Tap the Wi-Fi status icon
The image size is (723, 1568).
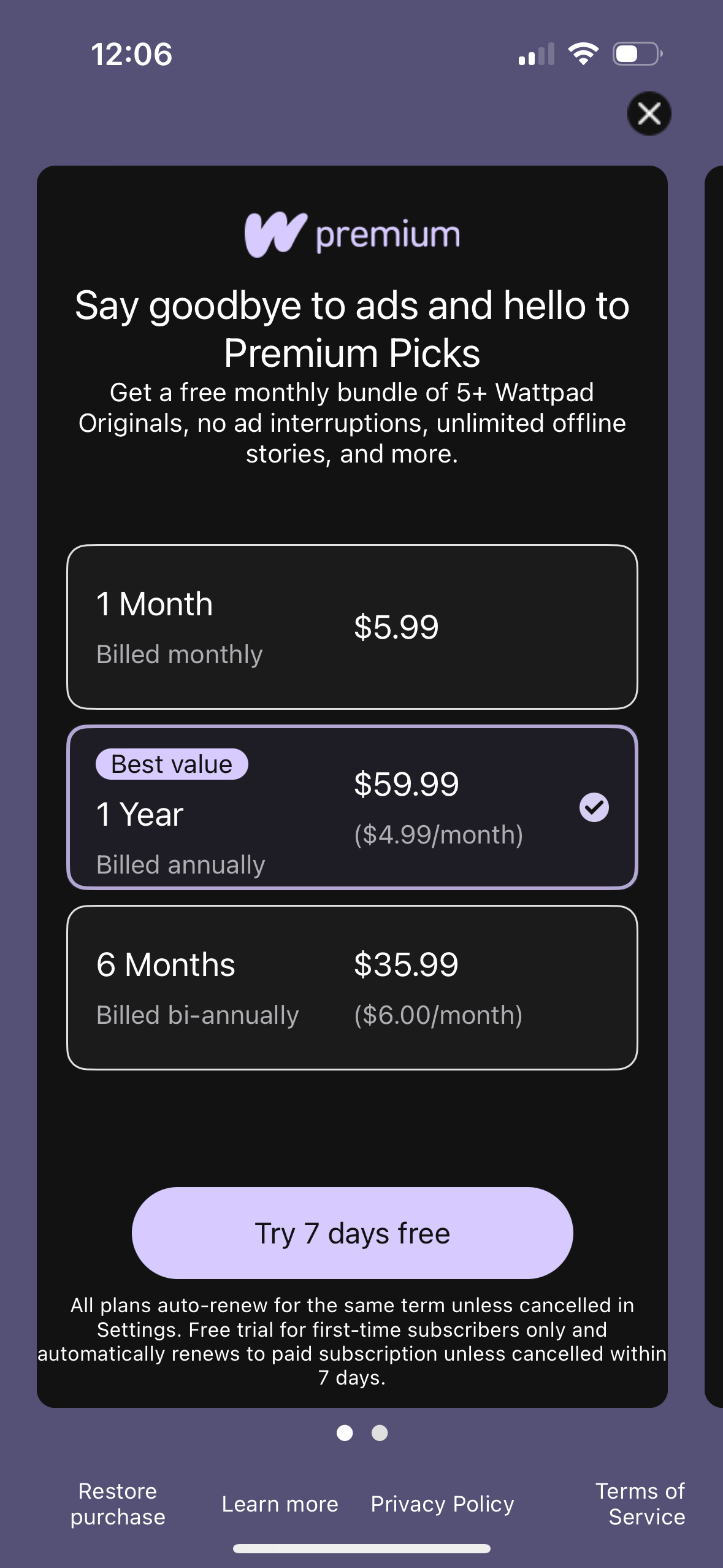click(583, 54)
